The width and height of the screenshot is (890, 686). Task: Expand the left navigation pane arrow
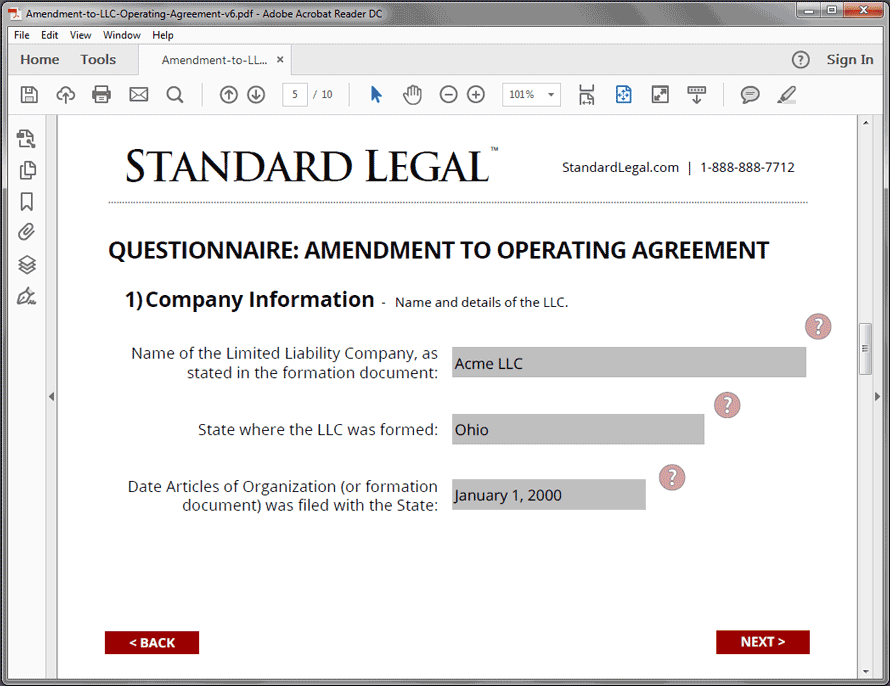pyautogui.click(x=52, y=397)
